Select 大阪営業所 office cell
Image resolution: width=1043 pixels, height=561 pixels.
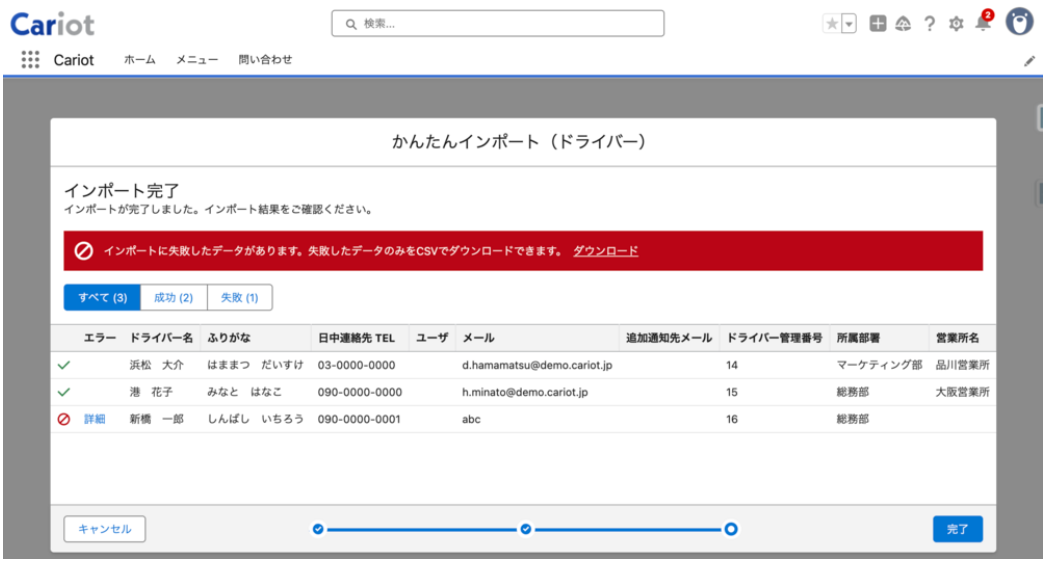(963, 392)
